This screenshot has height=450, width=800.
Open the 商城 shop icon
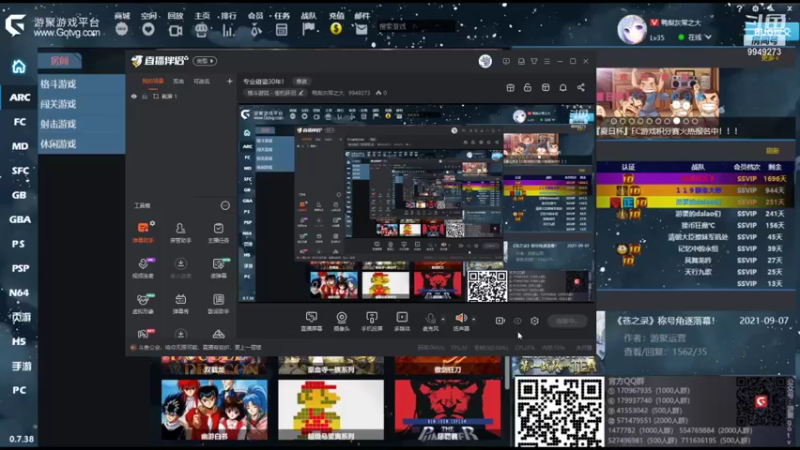(121, 29)
